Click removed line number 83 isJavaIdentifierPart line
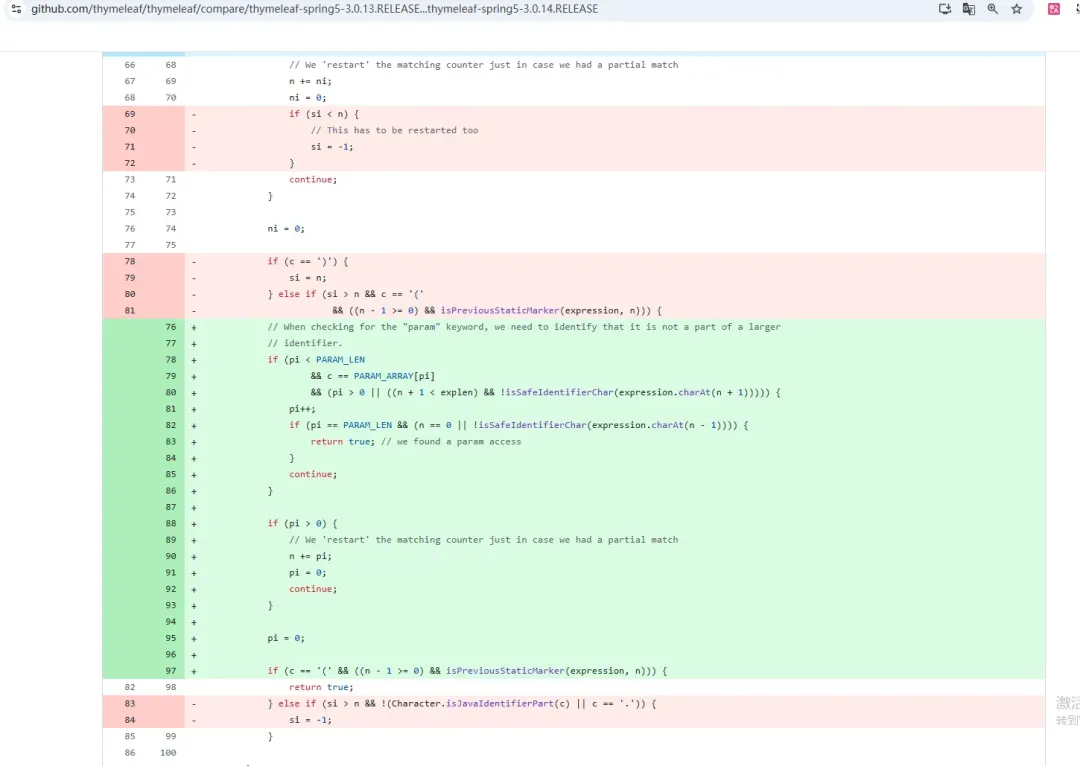The image size is (1080, 766). click(x=129, y=703)
